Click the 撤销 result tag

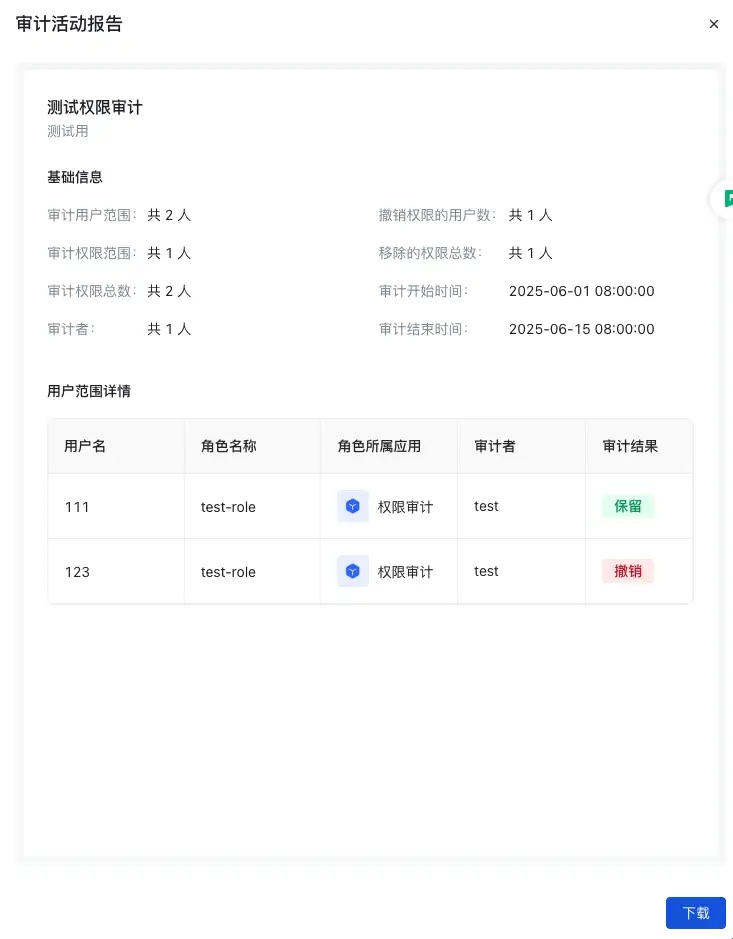point(628,571)
